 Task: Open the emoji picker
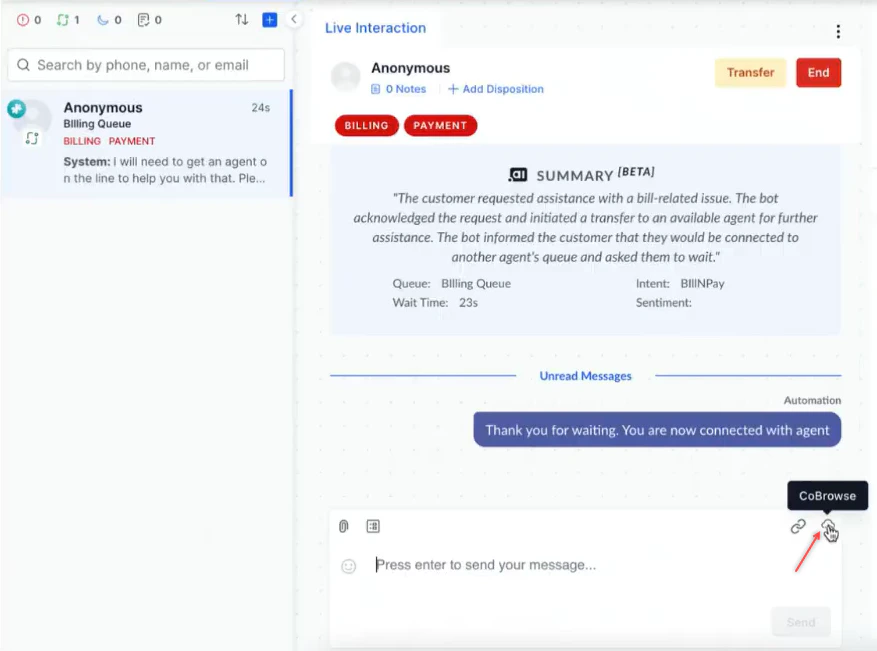point(348,565)
